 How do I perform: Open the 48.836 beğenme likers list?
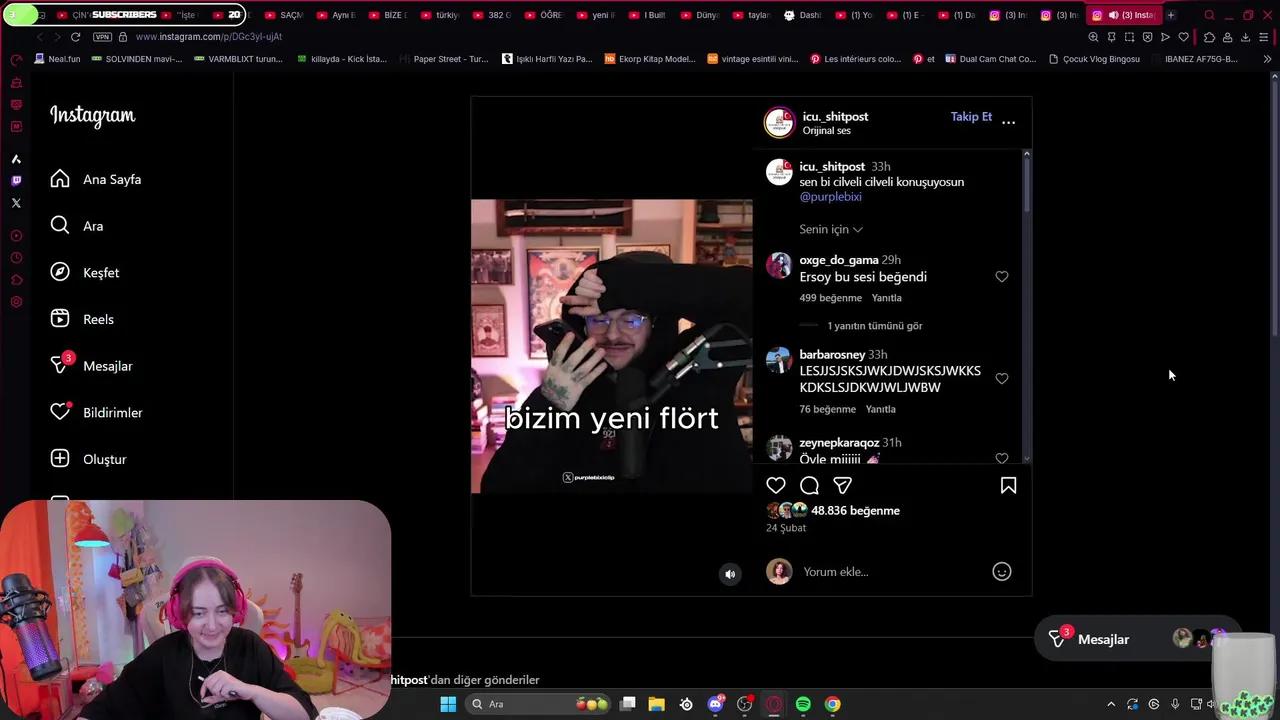pos(855,511)
